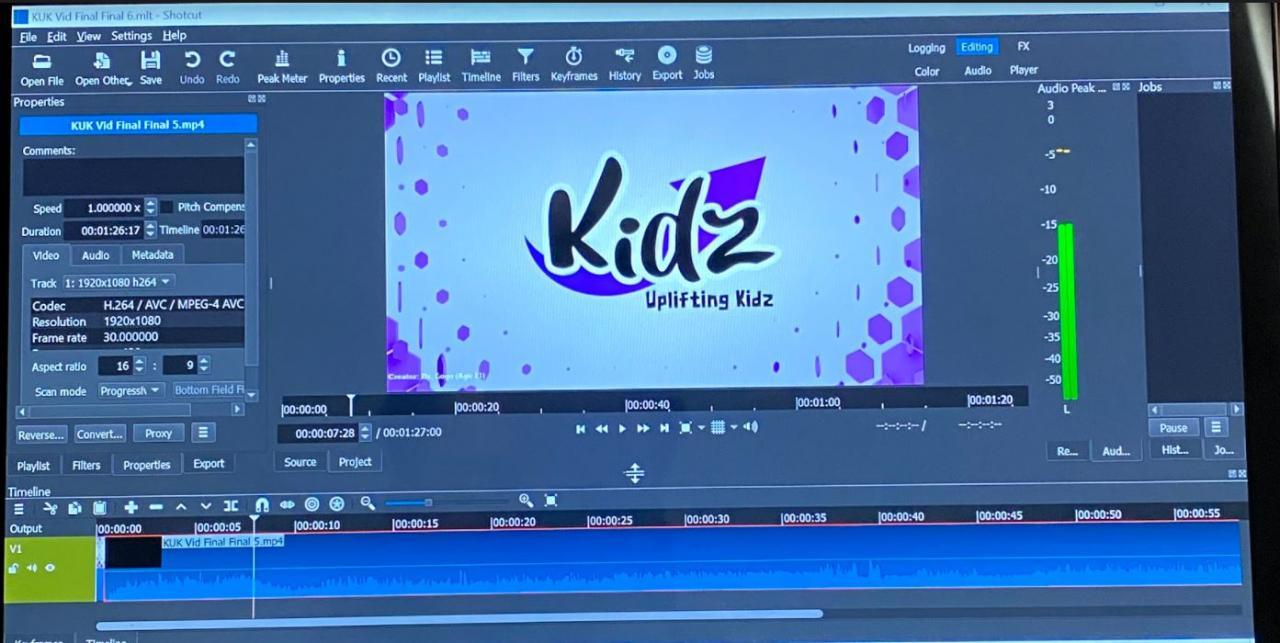Zoom in the timeline magnifier icon
Viewport: 1280px width, 643px height.
(x=526, y=500)
